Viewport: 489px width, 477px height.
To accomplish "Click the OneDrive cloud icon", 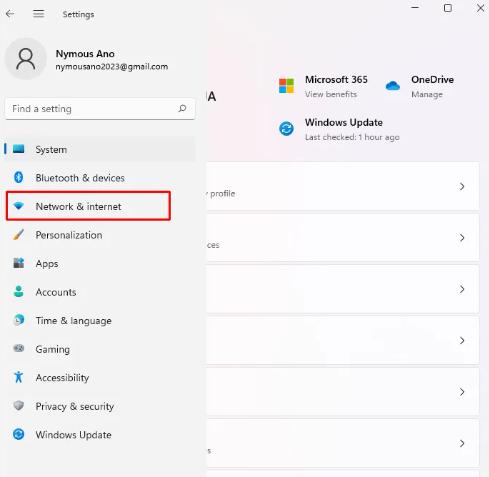I will pos(393,86).
